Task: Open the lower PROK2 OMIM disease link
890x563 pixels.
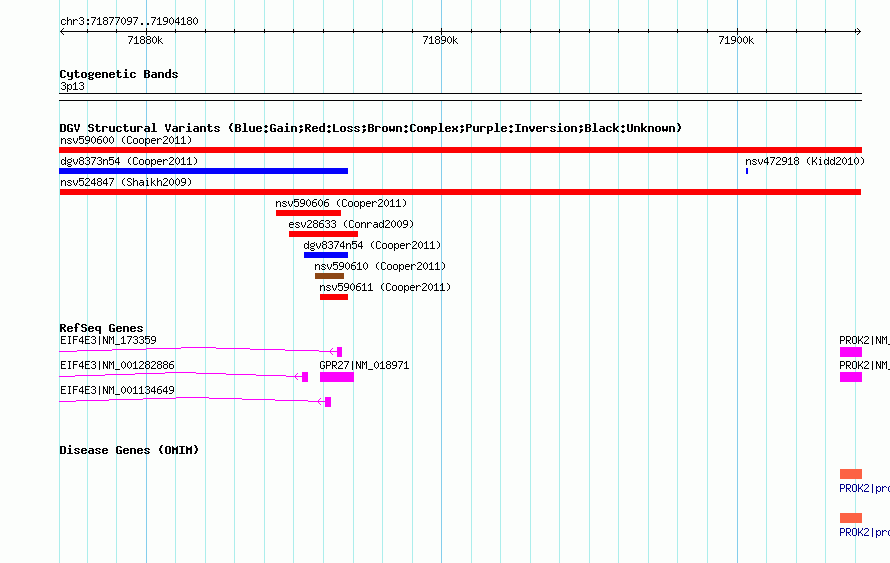Action: [x=864, y=532]
